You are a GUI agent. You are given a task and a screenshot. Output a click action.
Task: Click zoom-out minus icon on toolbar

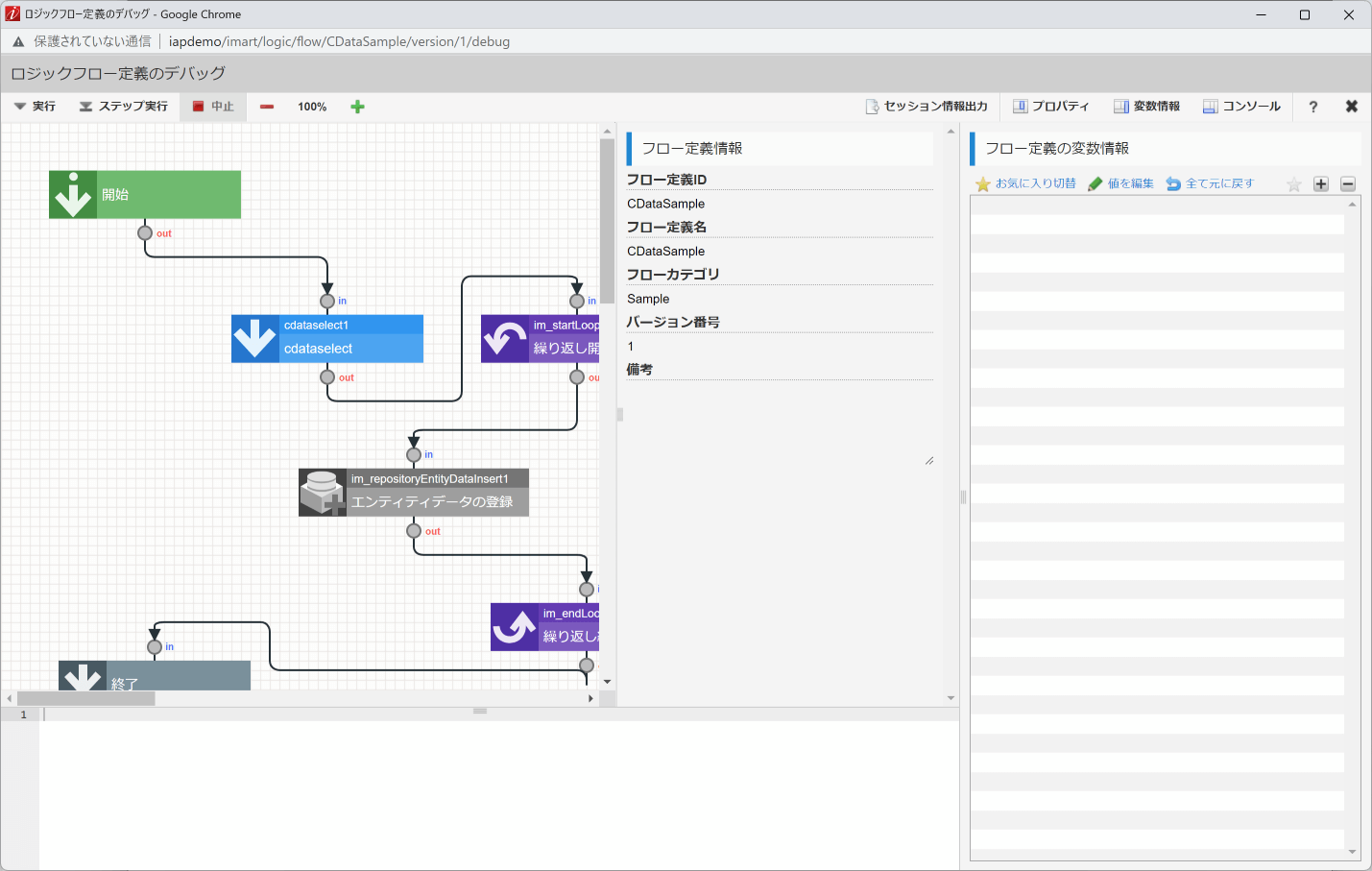click(x=266, y=107)
